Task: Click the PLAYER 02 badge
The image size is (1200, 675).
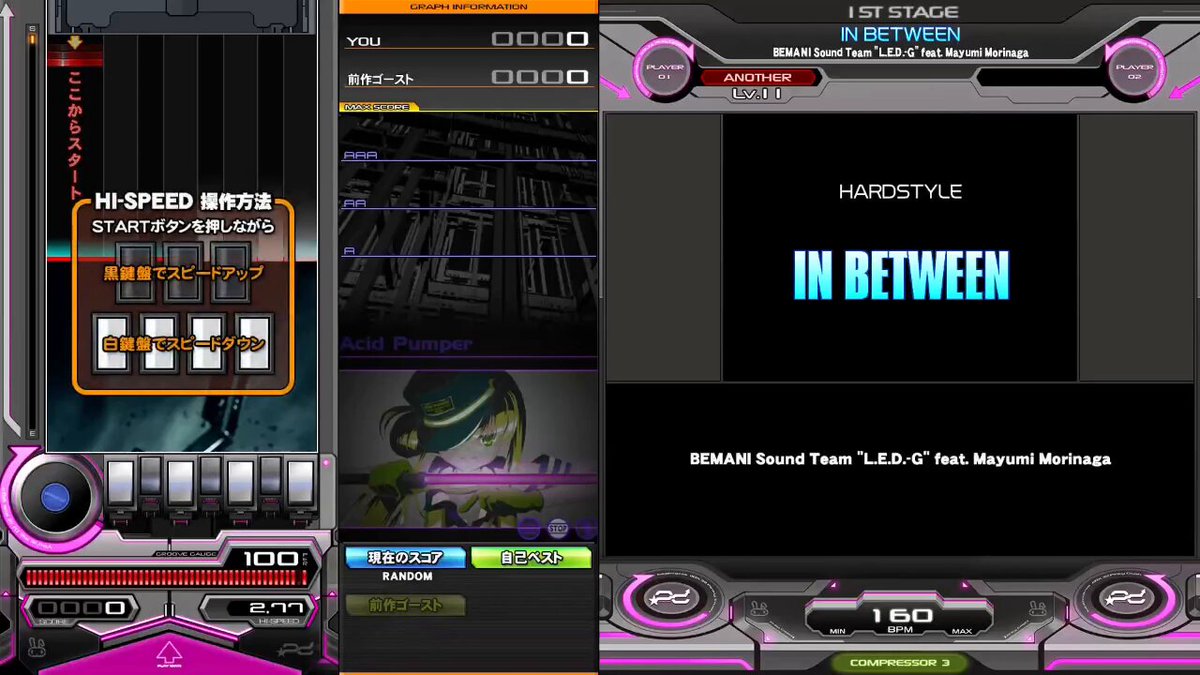Action: [1134, 70]
